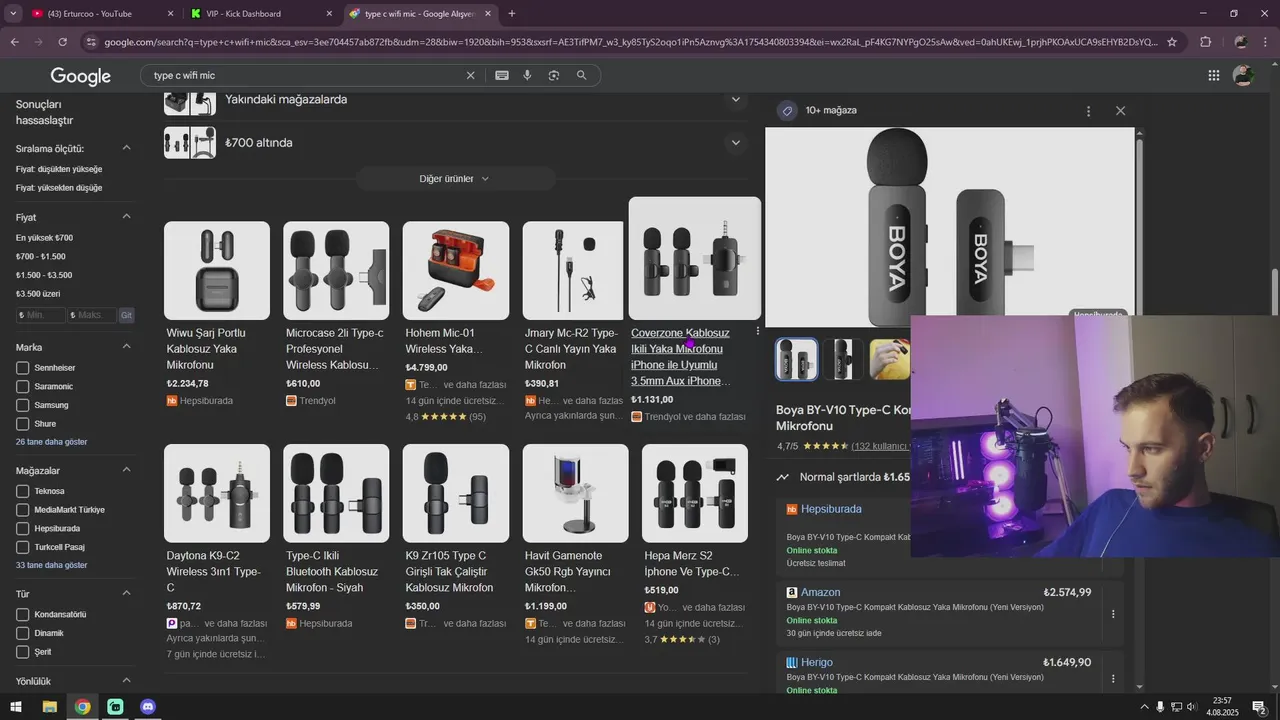Check the Dinamik type filter
This screenshot has height=720, width=1280.
22,633
